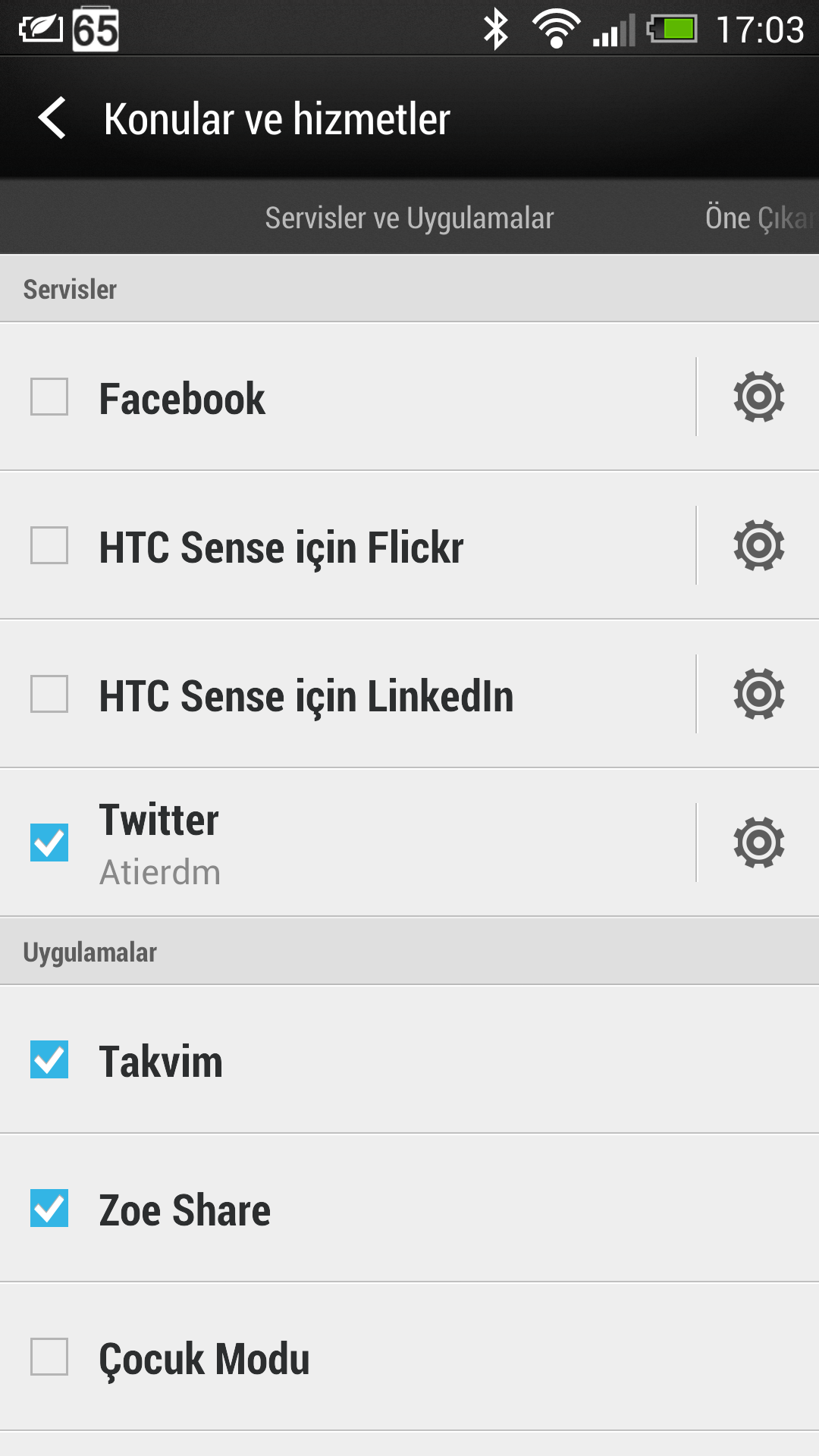Tap the Wi-Fi signal status icon
Viewport: 819px width, 1456px height.
(x=556, y=30)
